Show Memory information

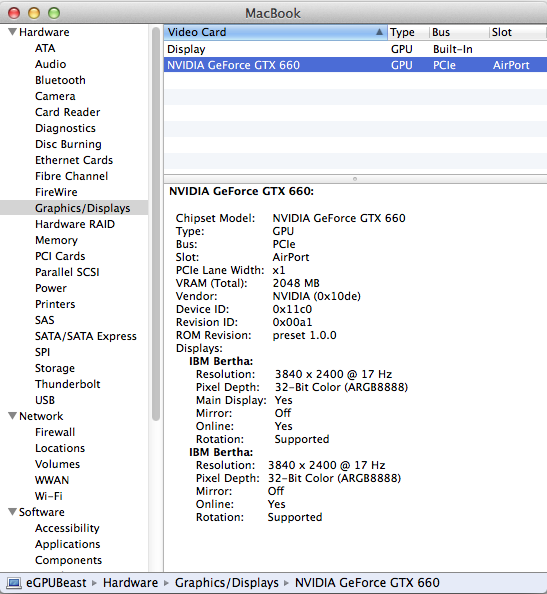(56, 240)
